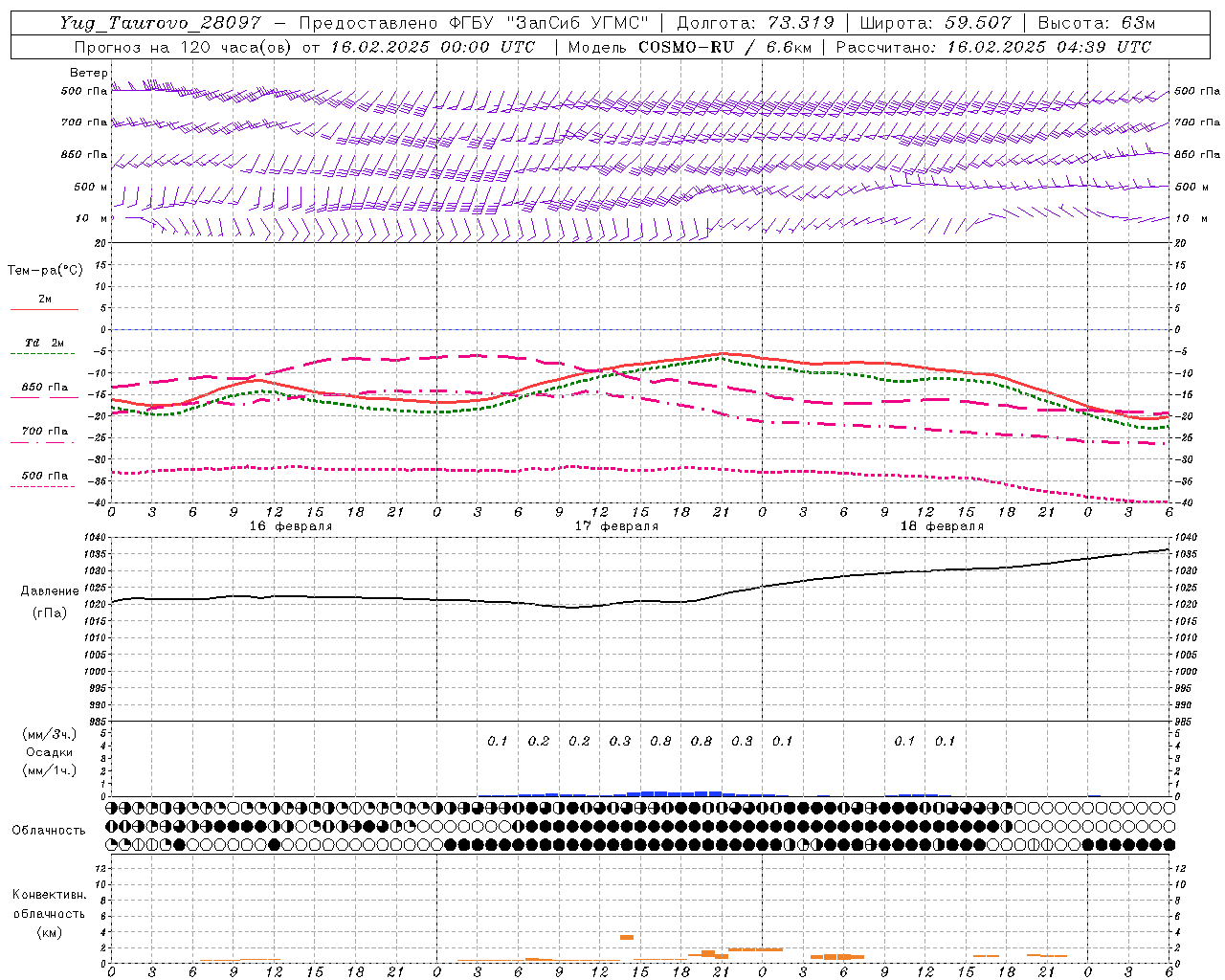
Task: Click 985 on the right pressure axis
Action: click(1185, 722)
